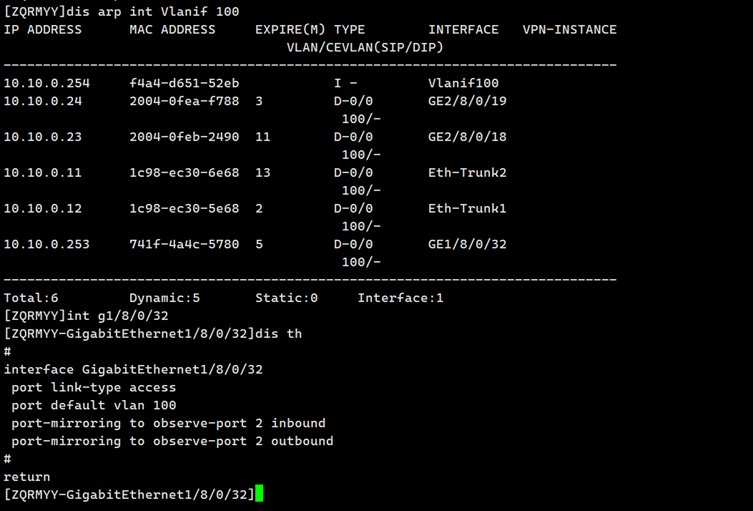Image resolution: width=753 pixels, height=511 pixels.
Task: Click IP address 10.10.0.254
Action: [x=46, y=83]
